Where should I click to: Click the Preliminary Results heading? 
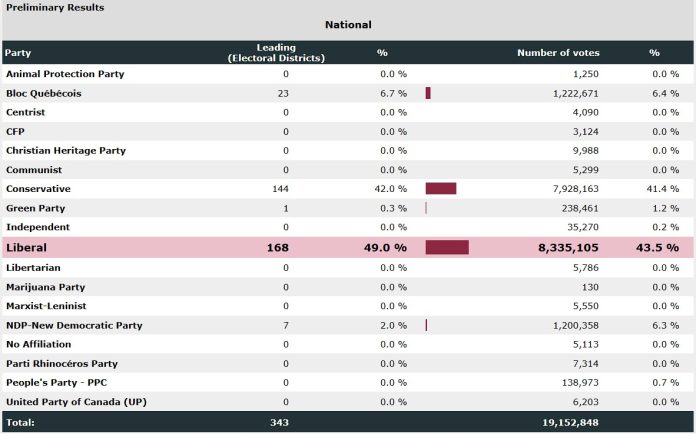pos(55,7)
